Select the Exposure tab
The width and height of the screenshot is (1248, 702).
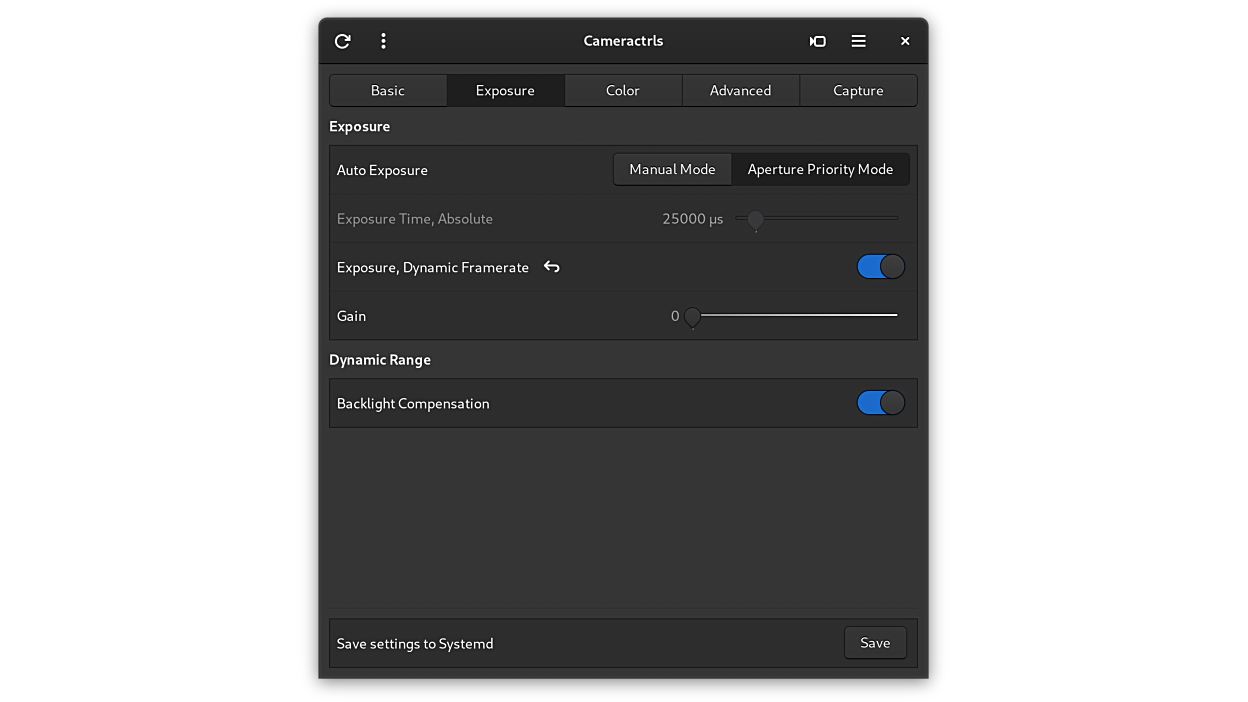pyautogui.click(x=505, y=90)
